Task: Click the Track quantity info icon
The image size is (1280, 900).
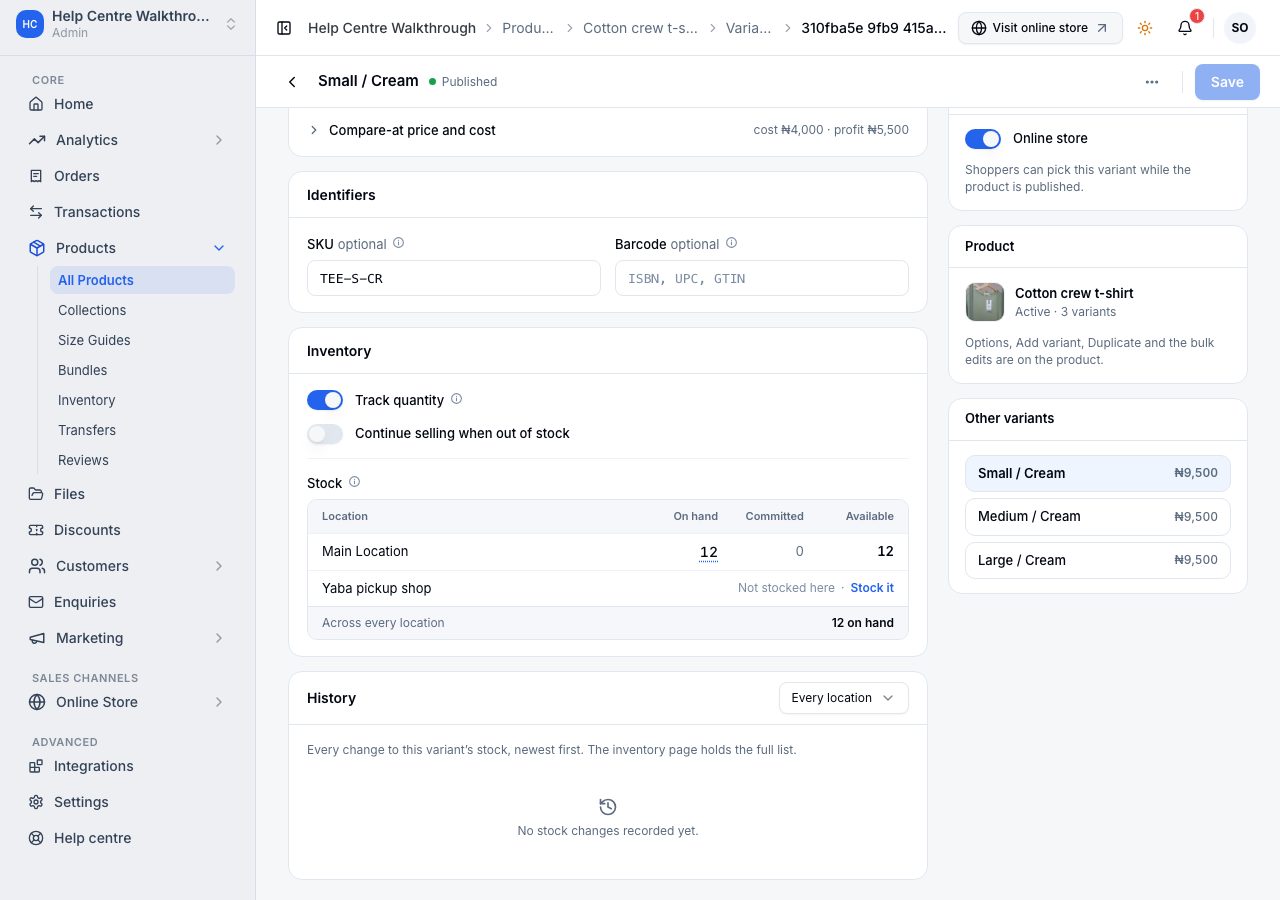Action: click(x=456, y=399)
